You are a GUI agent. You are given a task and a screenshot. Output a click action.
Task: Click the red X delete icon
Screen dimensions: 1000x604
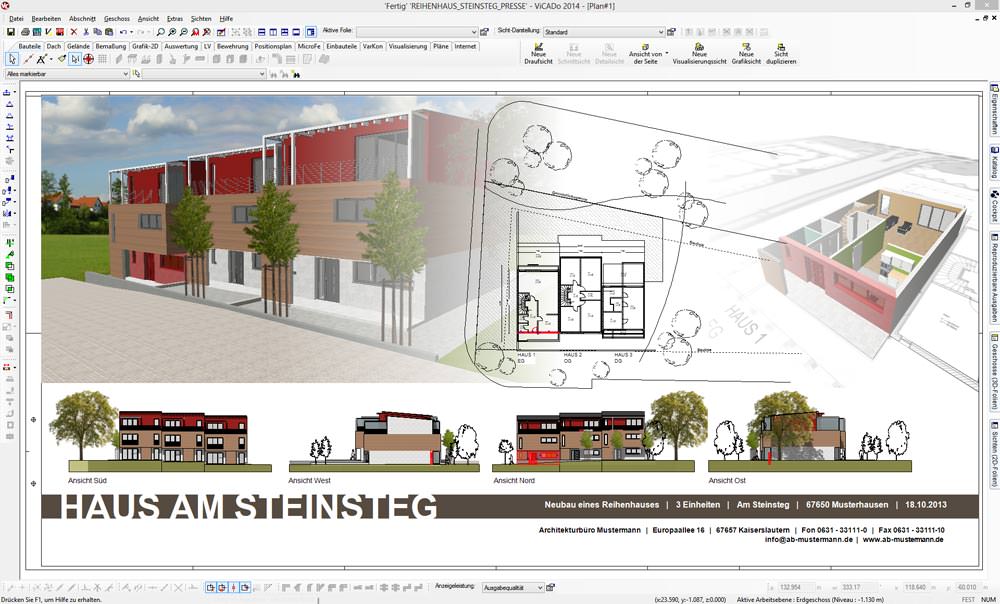(73, 32)
